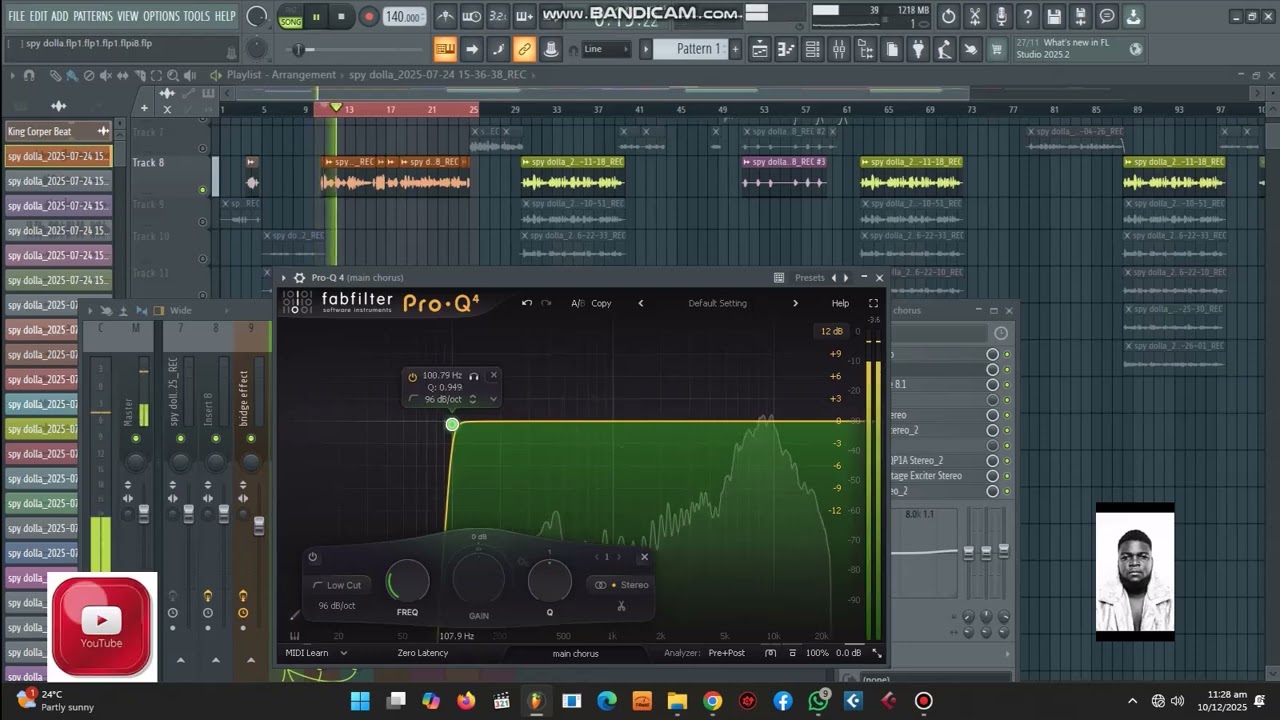Close the band popup with X
1280x720 pixels.
point(493,375)
